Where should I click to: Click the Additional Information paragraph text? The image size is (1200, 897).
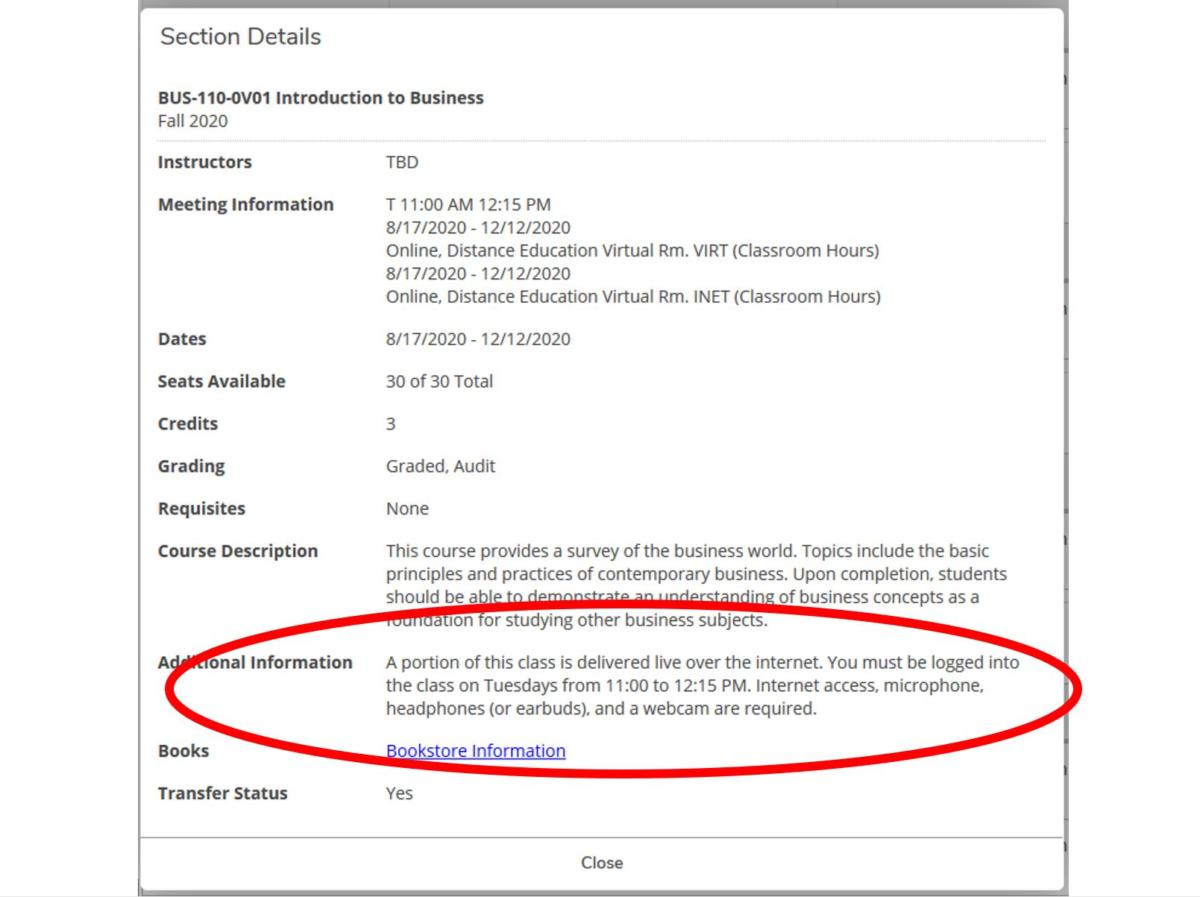tap(700, 686)
